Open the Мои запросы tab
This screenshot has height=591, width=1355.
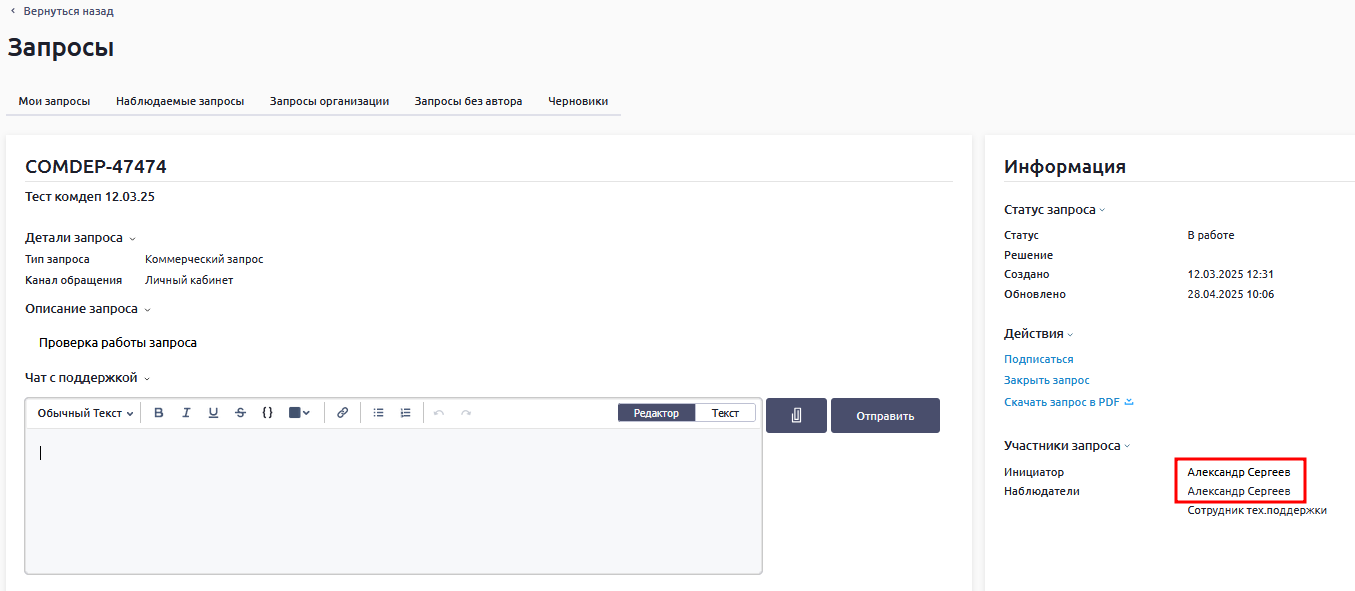55,101
